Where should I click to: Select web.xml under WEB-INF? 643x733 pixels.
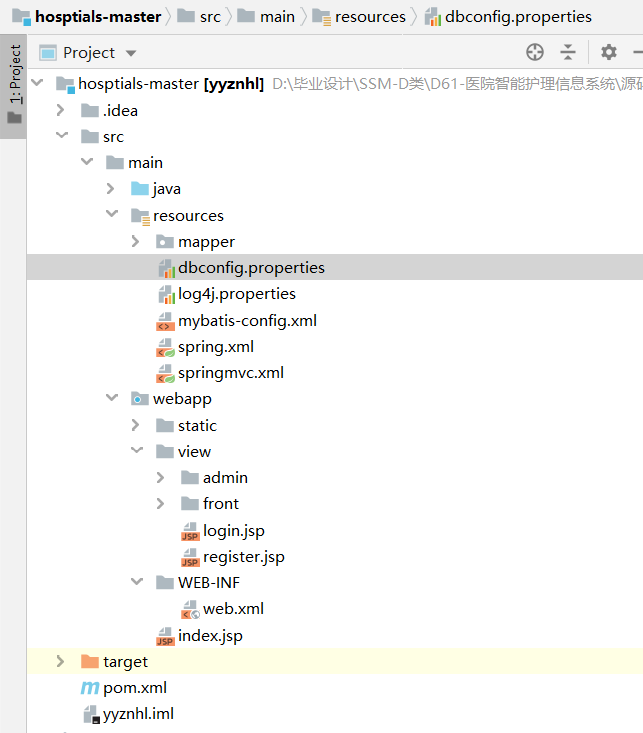(x=233, y=609)
